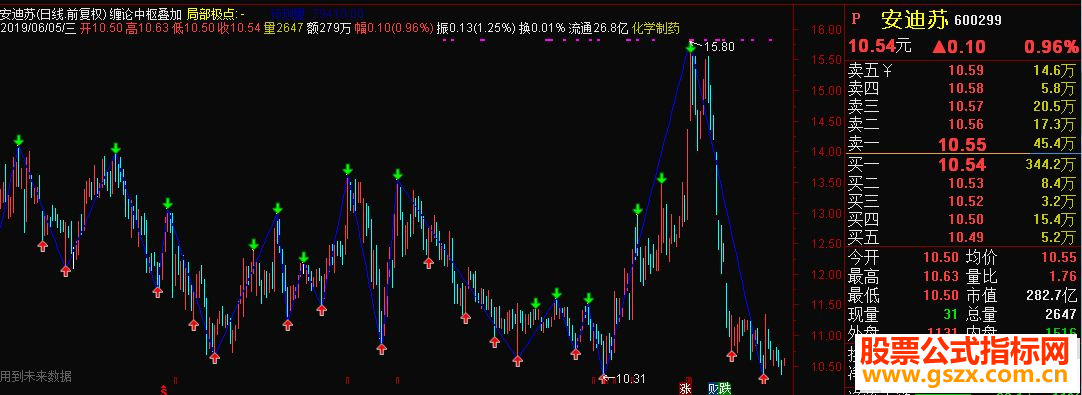1082x395 pixels.
Task: Click the 45.4万 volume on 卖一
Action: click(1055, 144)
